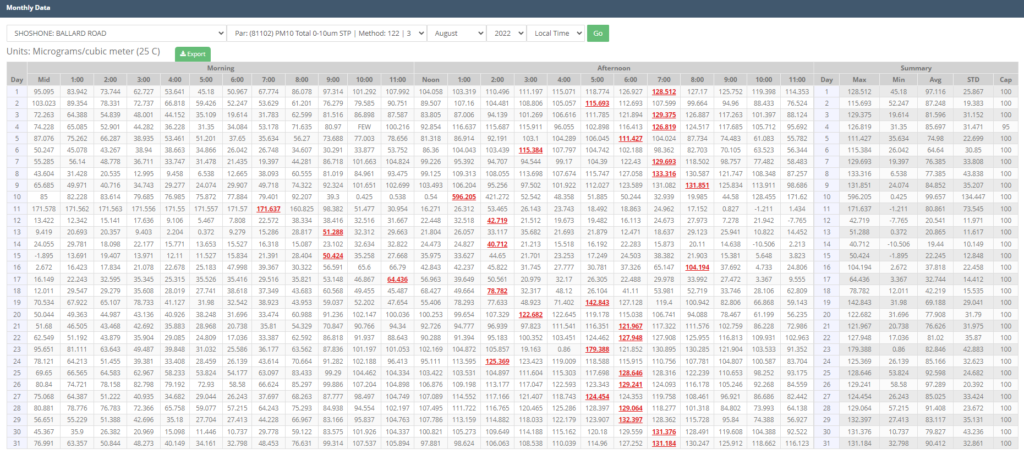Click the Monthly Data panel title
Viewport: 1024px width, 454px height.
[x=29, y=8]
